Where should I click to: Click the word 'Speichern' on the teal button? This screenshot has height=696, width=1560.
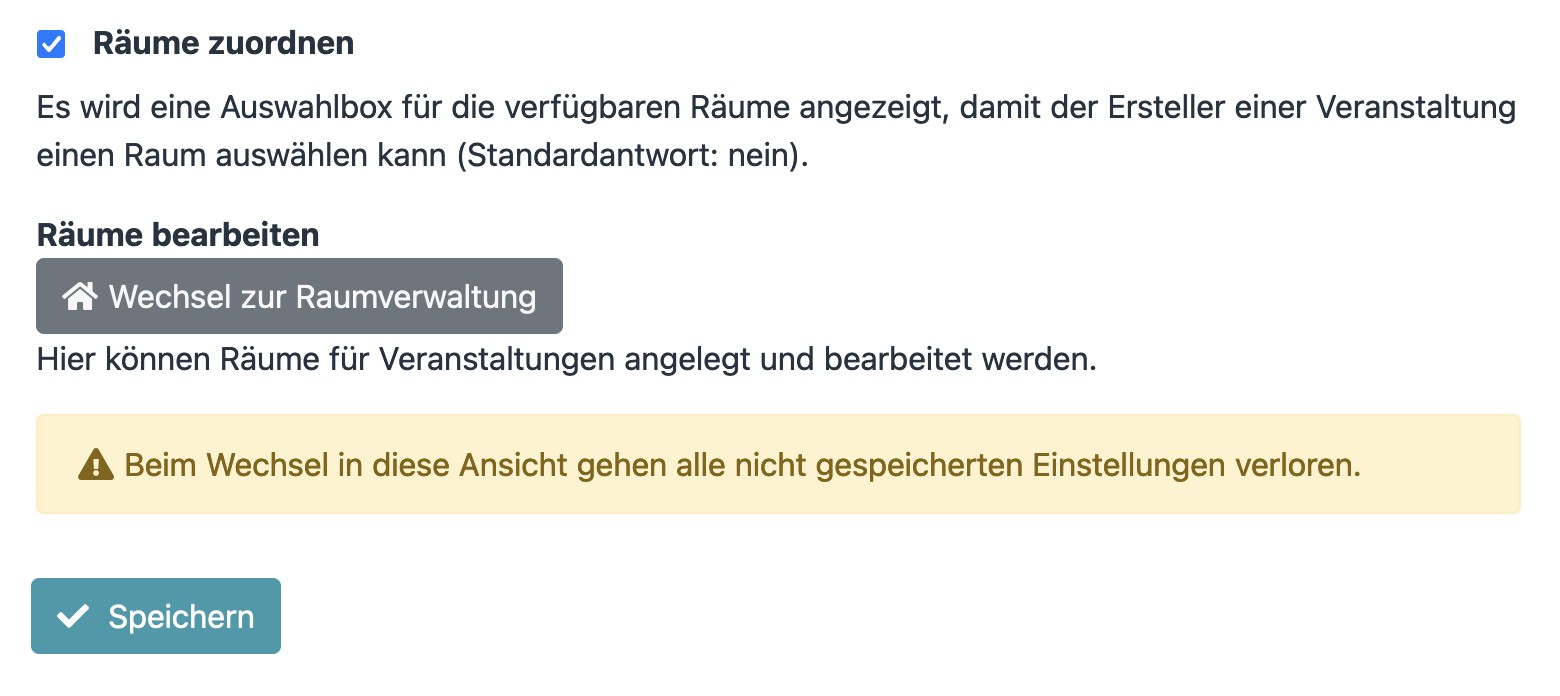(x=181, y=617)
